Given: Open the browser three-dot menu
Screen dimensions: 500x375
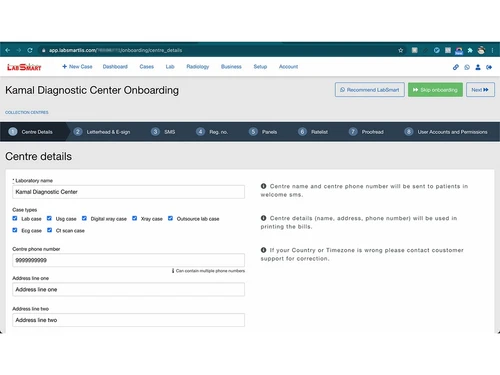Looking at the screenshot, I should tap(492, 50).
